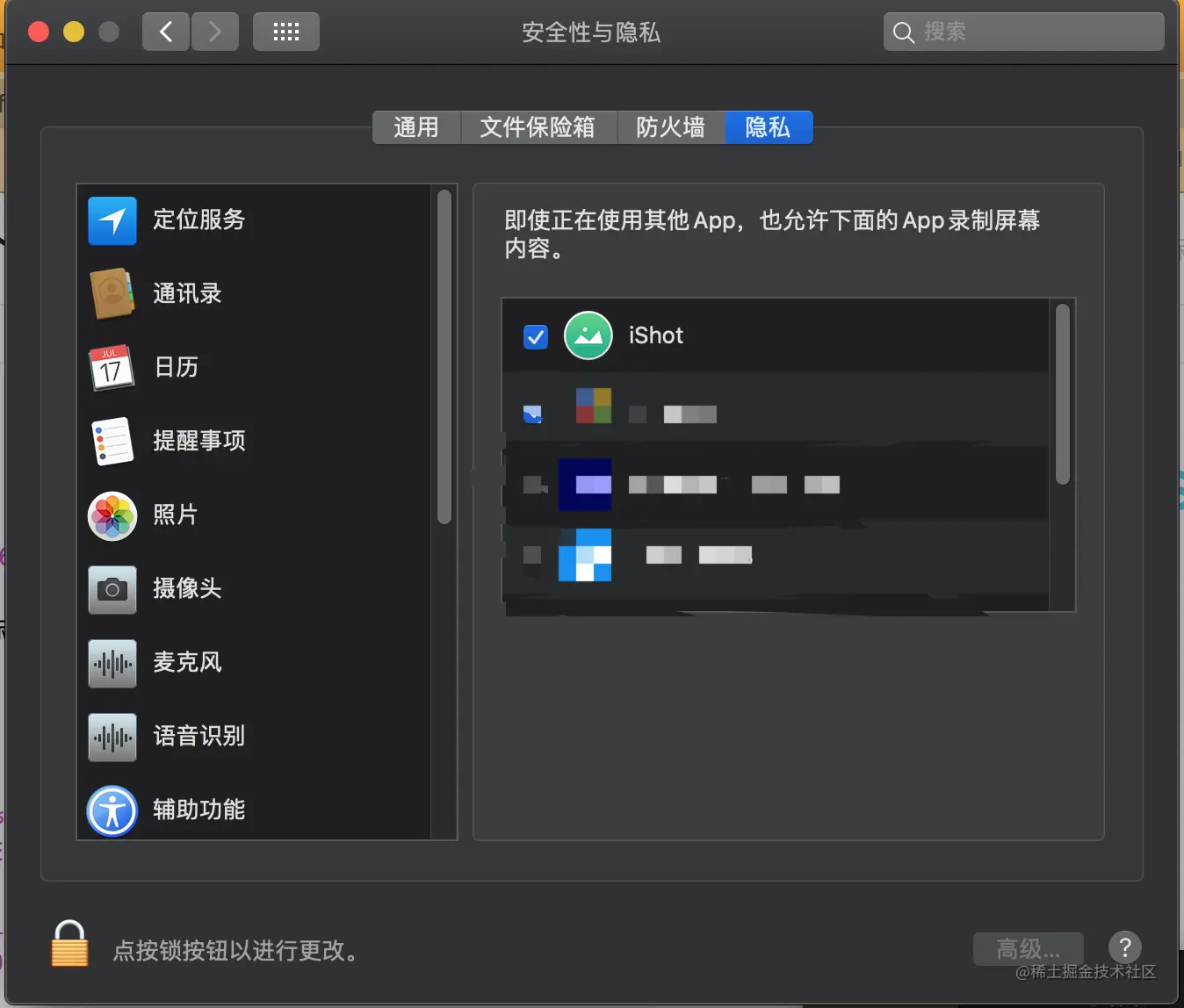Image resolution: width=1184 pixels, height=1008 pixels.
Task: Click the Accessibility figure icon
Action: coord(112,810)
